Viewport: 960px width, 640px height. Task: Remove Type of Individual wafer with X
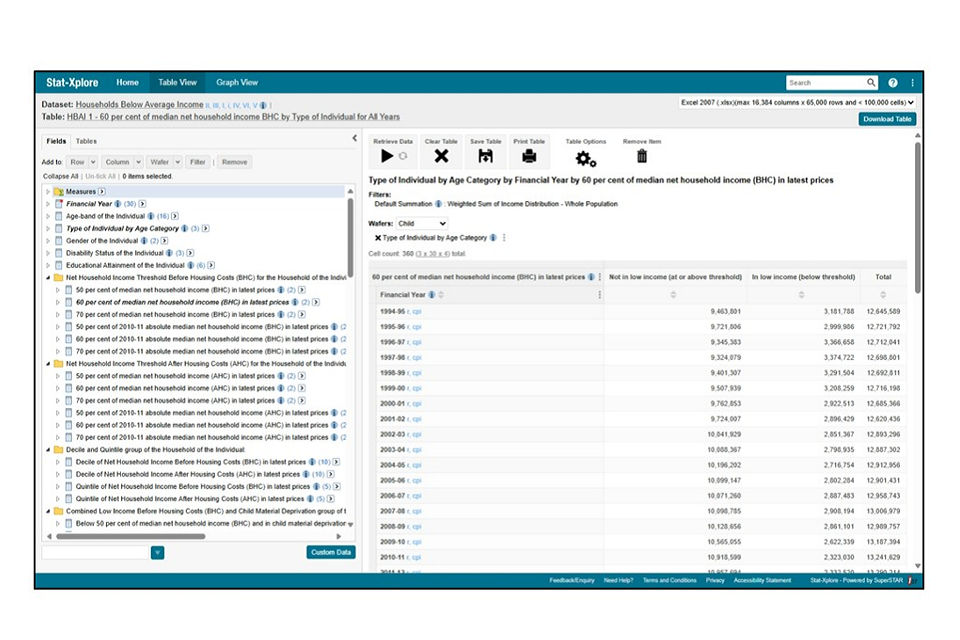point(378,238)
